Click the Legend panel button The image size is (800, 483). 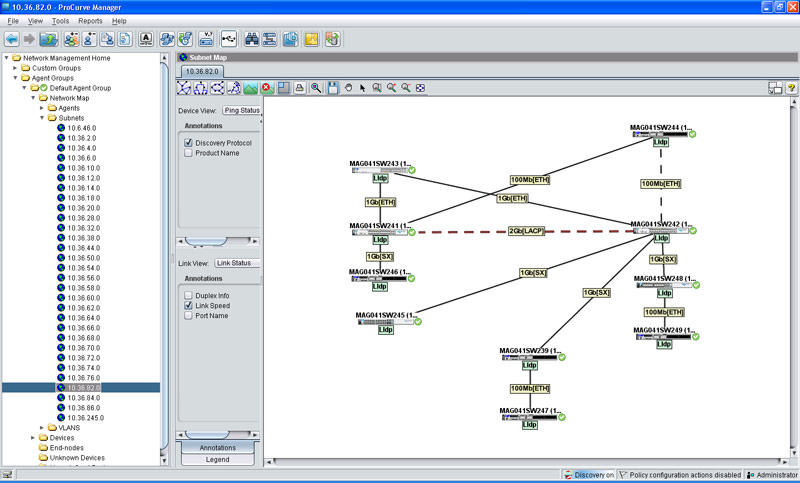click(218, 460)
